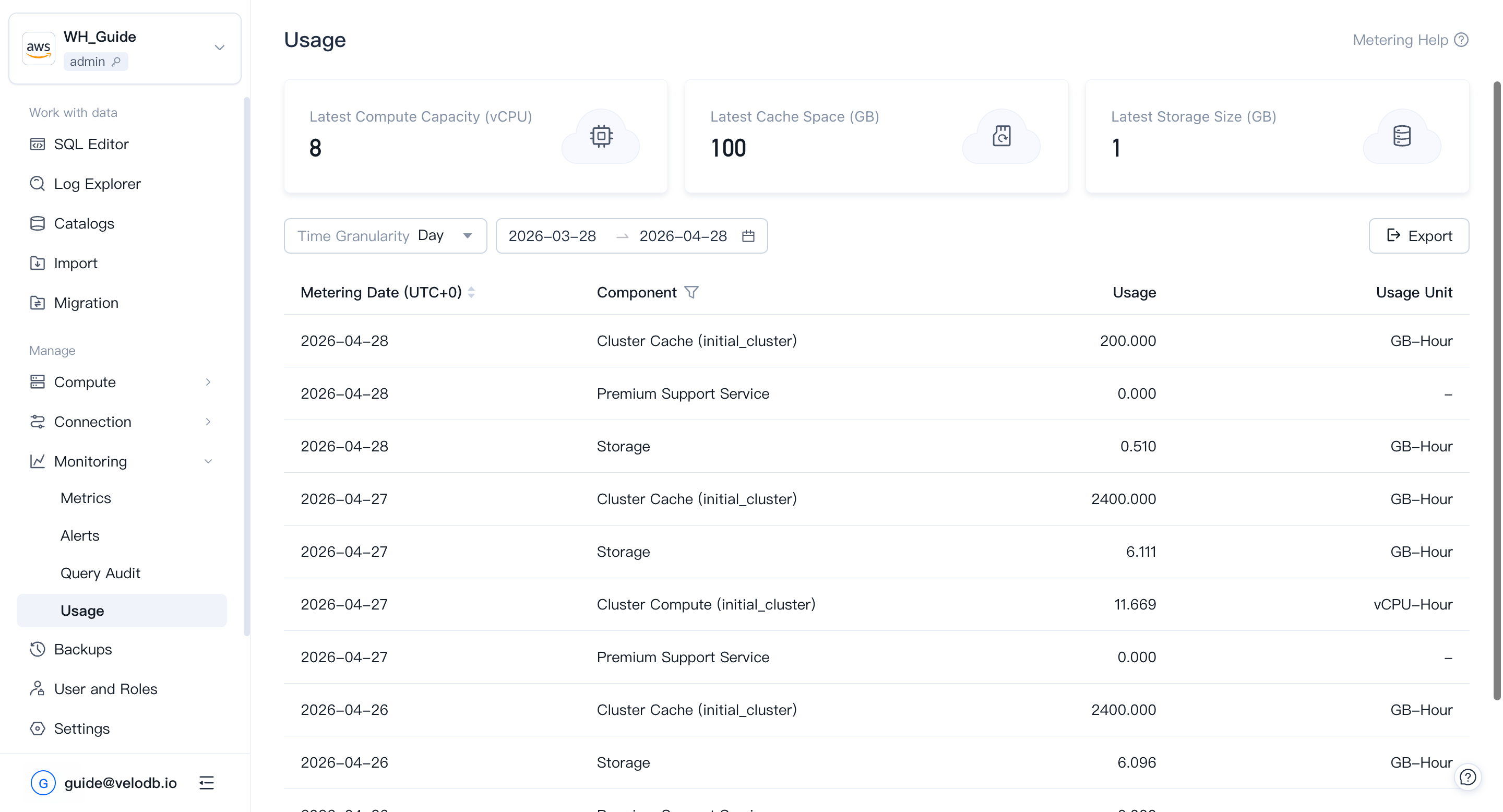1503x812 pixels.
Task: Click the Component column filter icon
Action: [691, 292]
